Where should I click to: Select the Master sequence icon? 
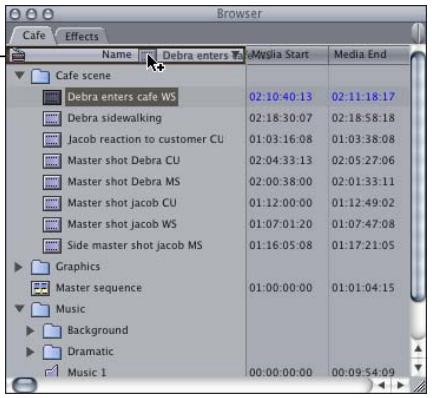coord(40,288)
